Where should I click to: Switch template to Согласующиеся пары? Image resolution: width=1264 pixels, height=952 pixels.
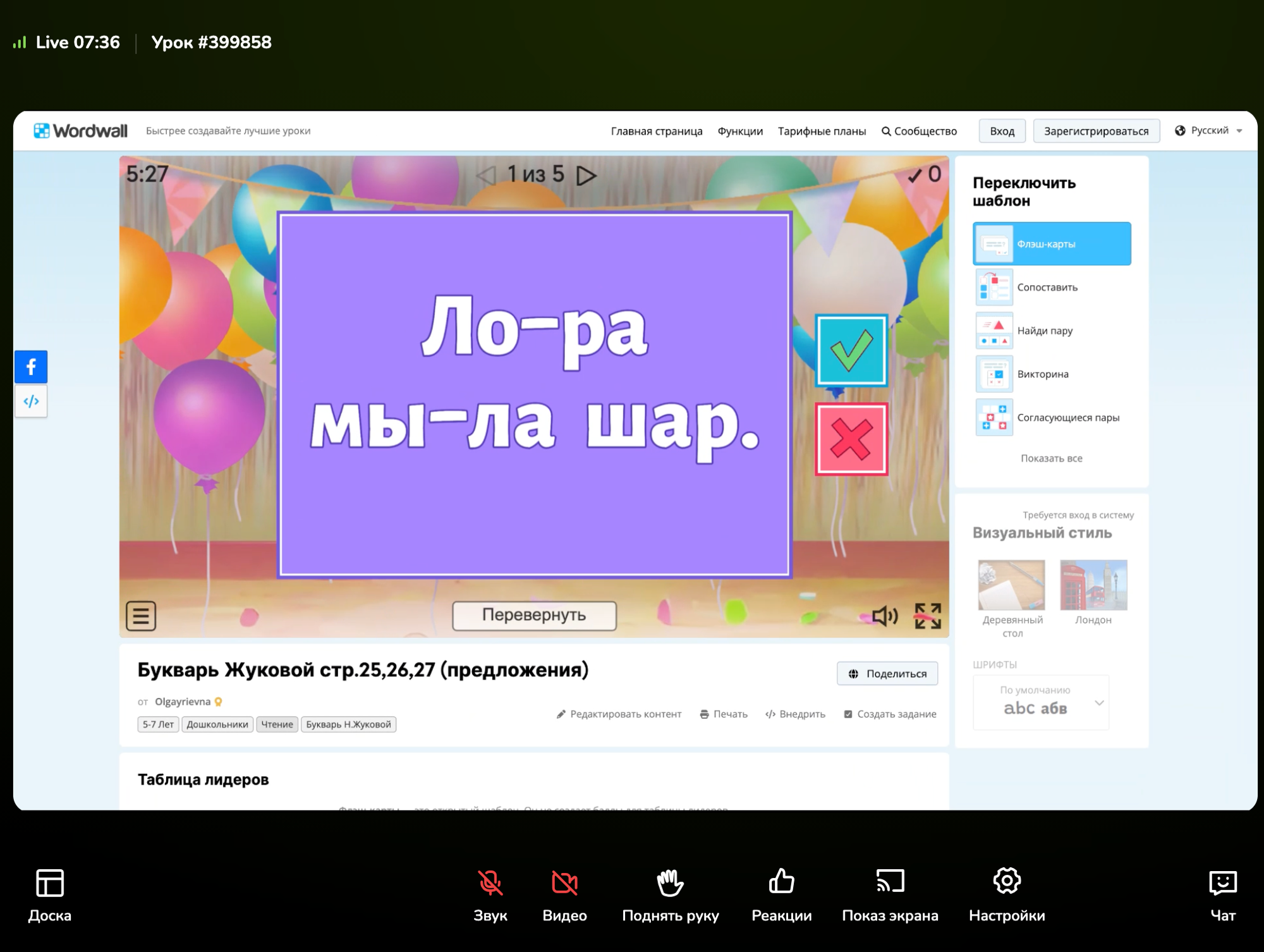[1052, 417]
